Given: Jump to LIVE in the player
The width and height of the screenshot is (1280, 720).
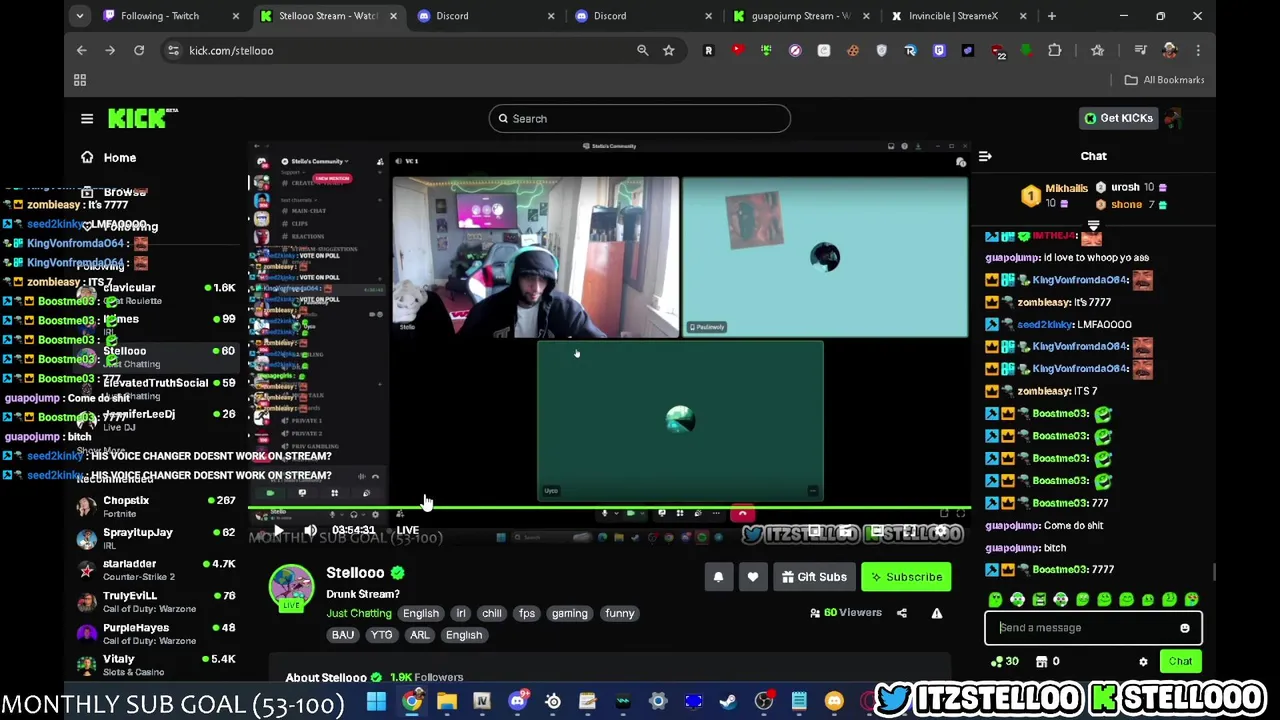Looking at the screenshot, I should (x=407, y=530).
